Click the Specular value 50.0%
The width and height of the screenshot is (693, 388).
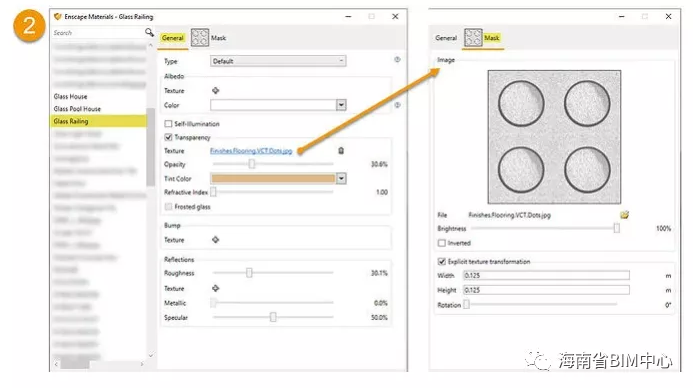click(x=379, y=317)
